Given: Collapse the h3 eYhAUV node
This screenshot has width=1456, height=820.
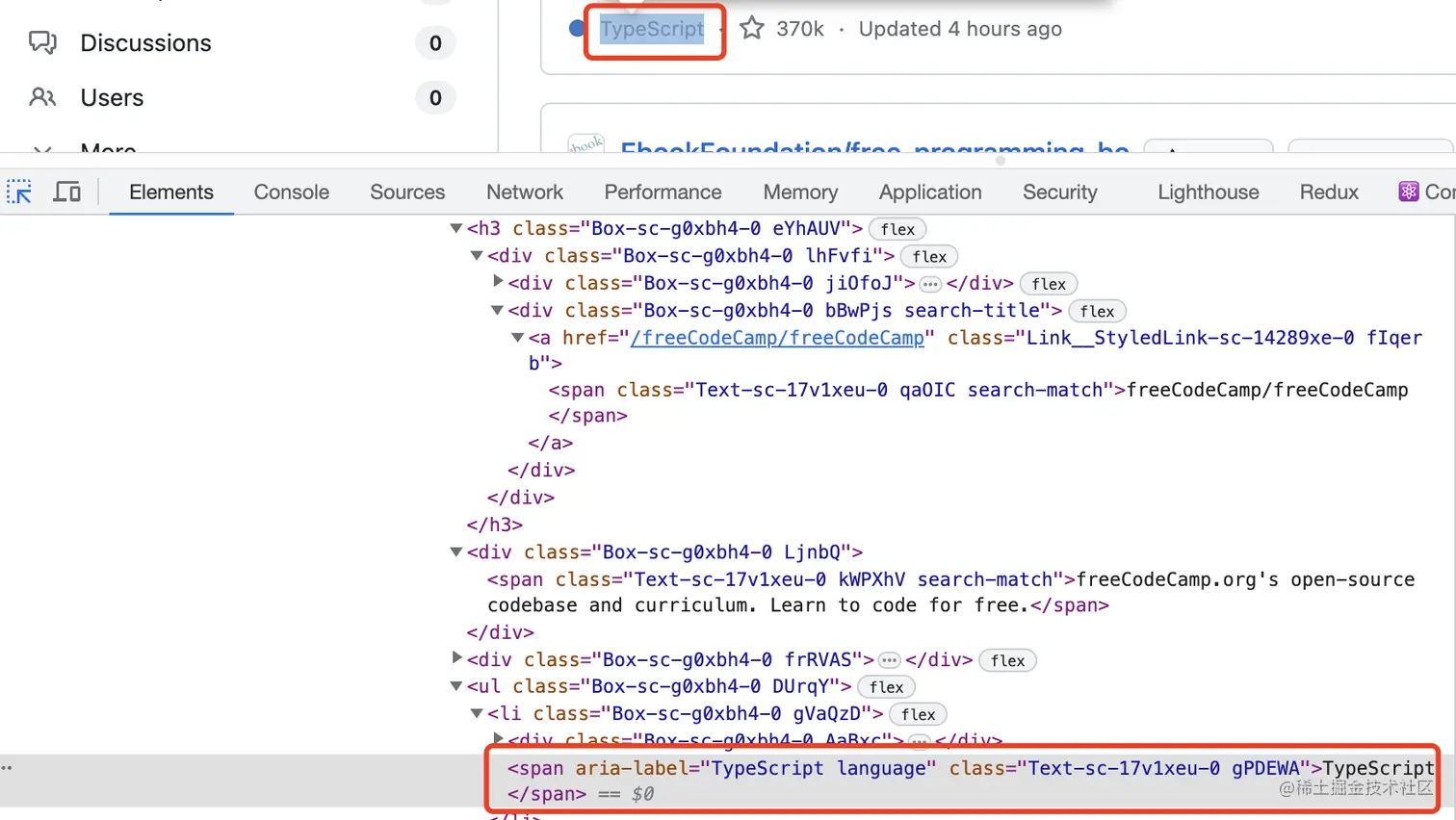Looking at the screenshot, I should (x=456, y=228).
